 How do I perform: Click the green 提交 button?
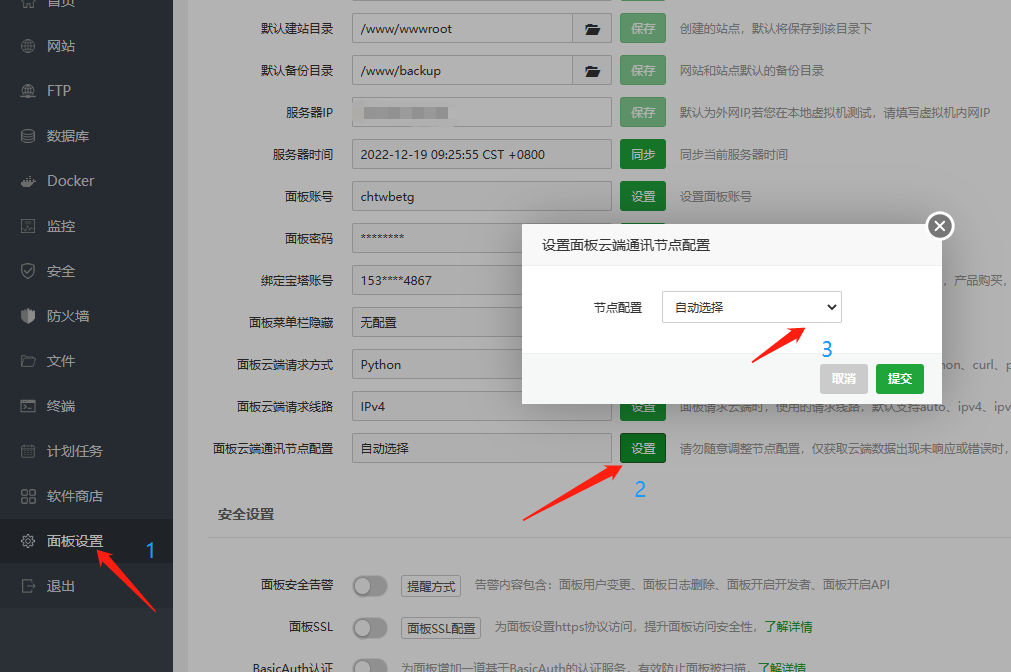pyautogui.click(x=899, y=379)
